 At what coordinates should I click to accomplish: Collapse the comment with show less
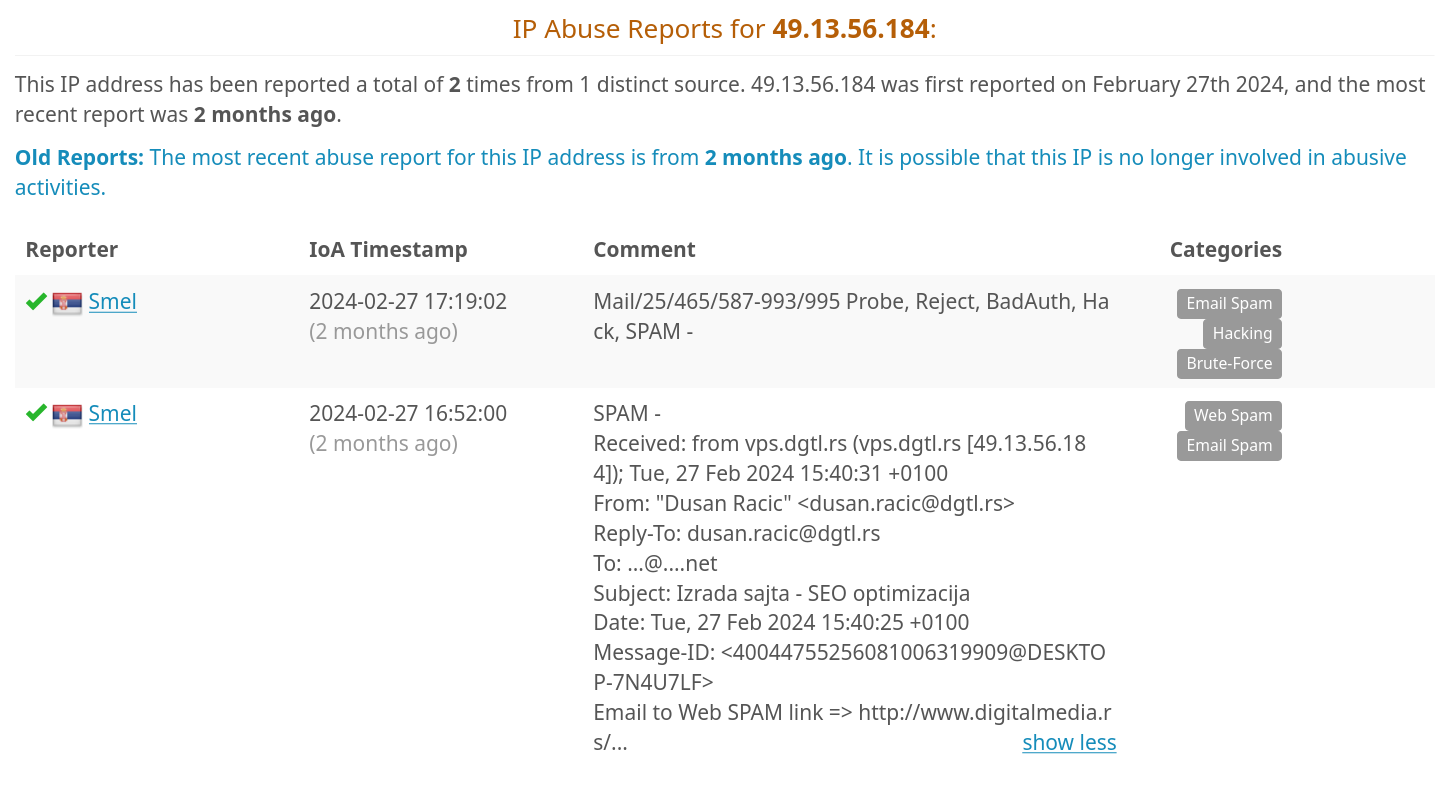click(1069, 743)
